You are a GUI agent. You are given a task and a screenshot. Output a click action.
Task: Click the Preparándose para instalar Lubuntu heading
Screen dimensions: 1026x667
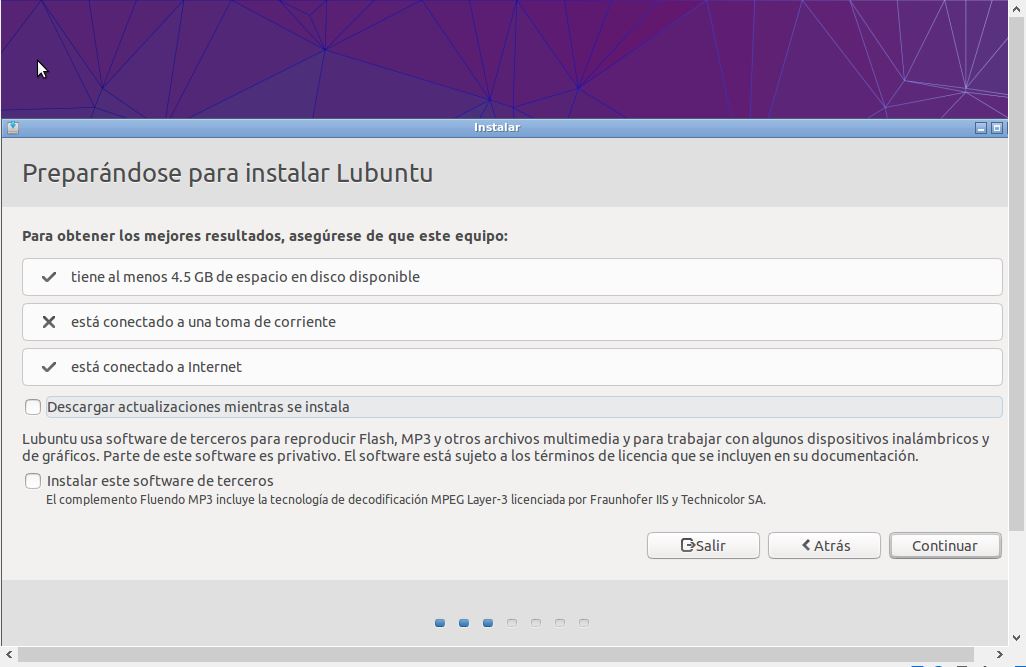(x=227, y=173)
